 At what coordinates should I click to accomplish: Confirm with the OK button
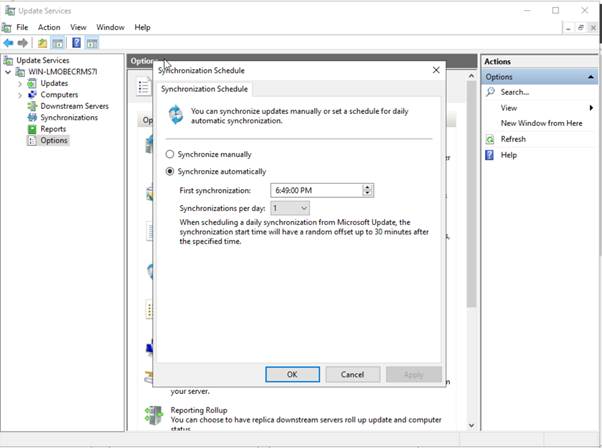292,374
